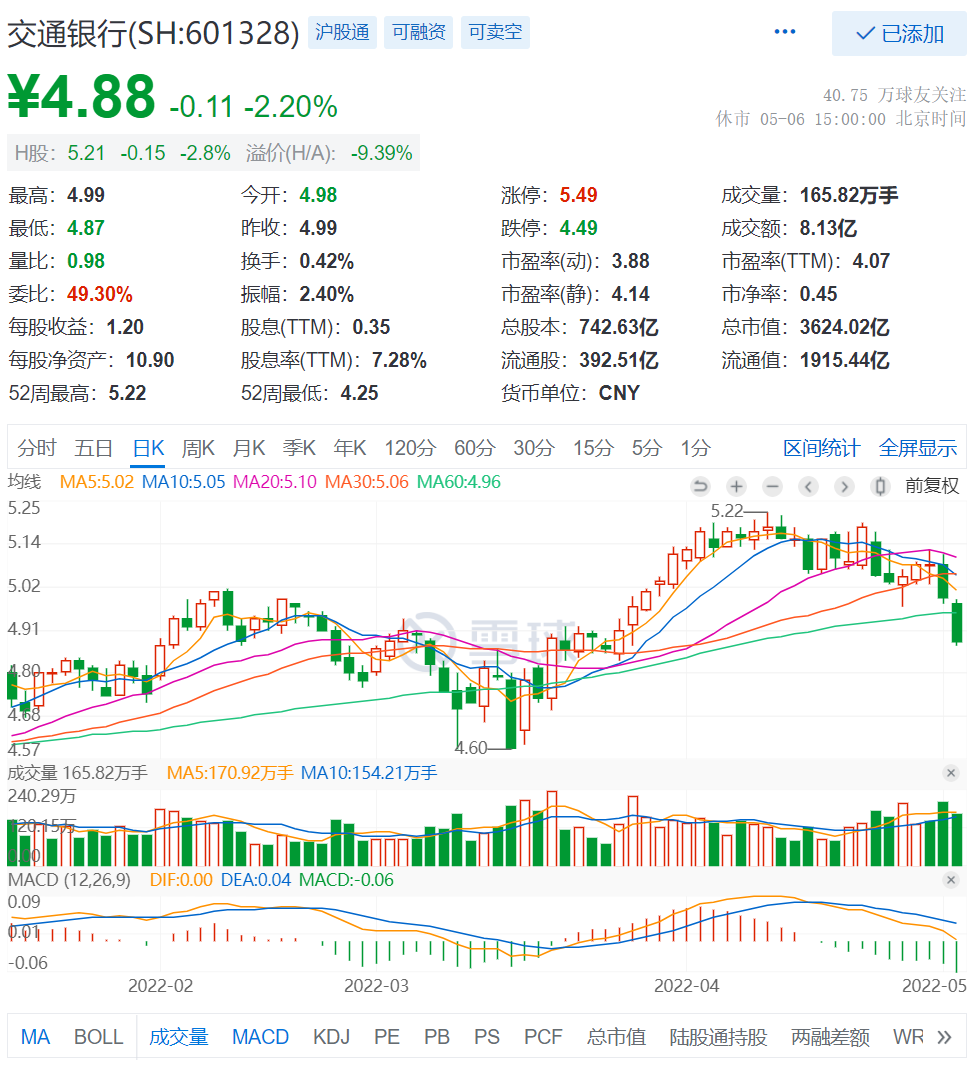Toggle the PE indicator
Viewport: 978px width, 1066px height.
coord(387,1037)
